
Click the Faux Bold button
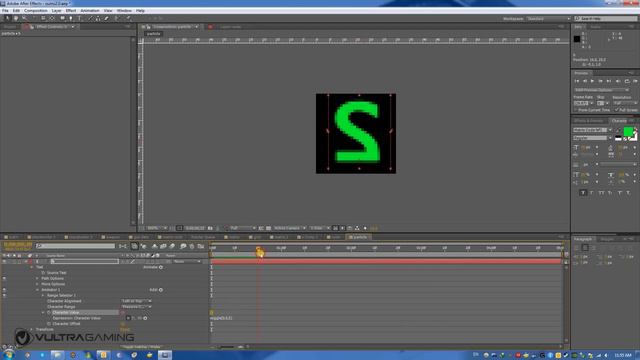583,193
